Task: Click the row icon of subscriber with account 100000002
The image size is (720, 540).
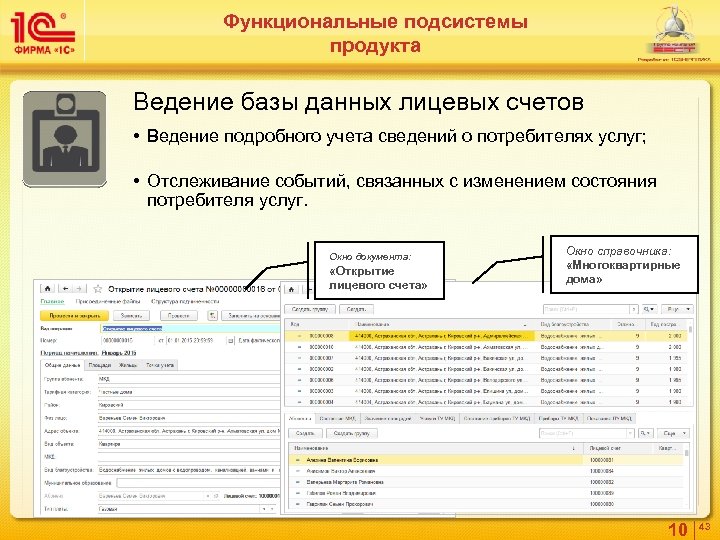Action: [x=297, y=482]
